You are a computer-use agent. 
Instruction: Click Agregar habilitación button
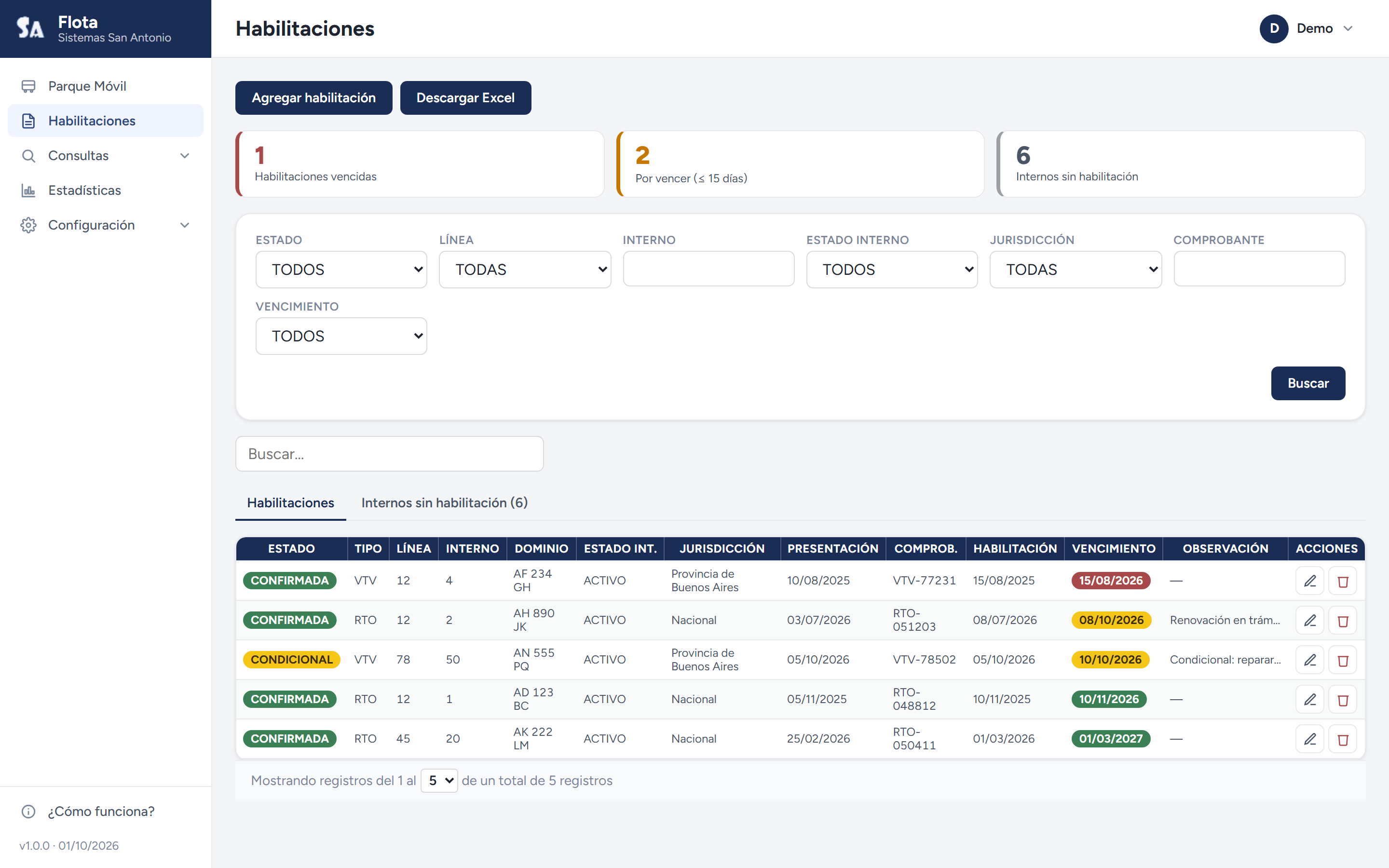[313, 98]
